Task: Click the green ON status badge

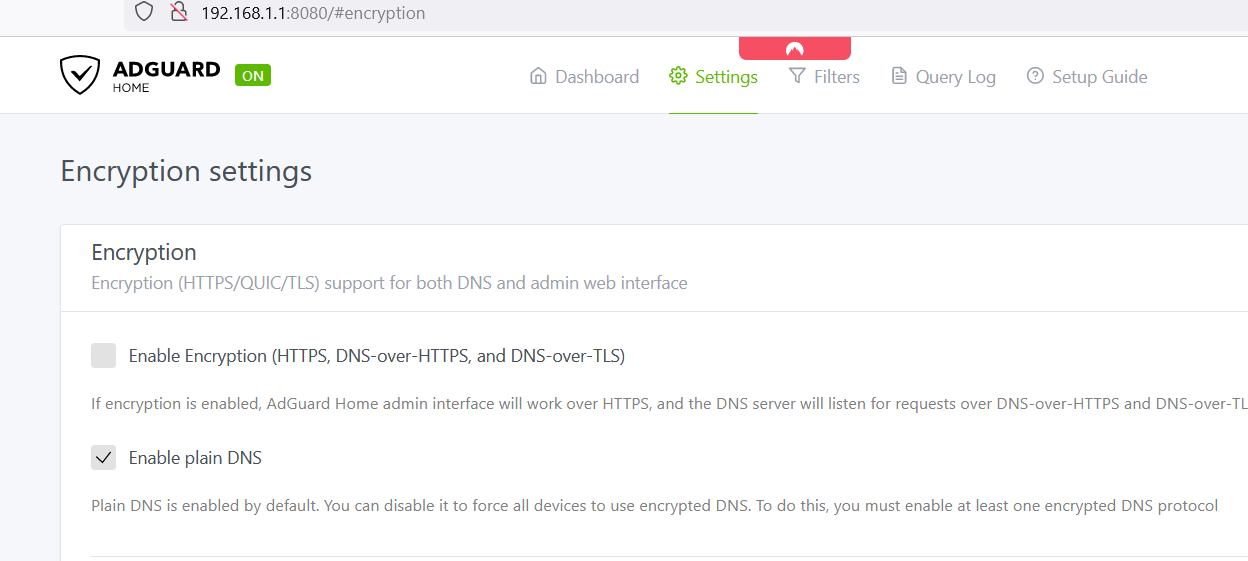Action: [x=253, y=75]
